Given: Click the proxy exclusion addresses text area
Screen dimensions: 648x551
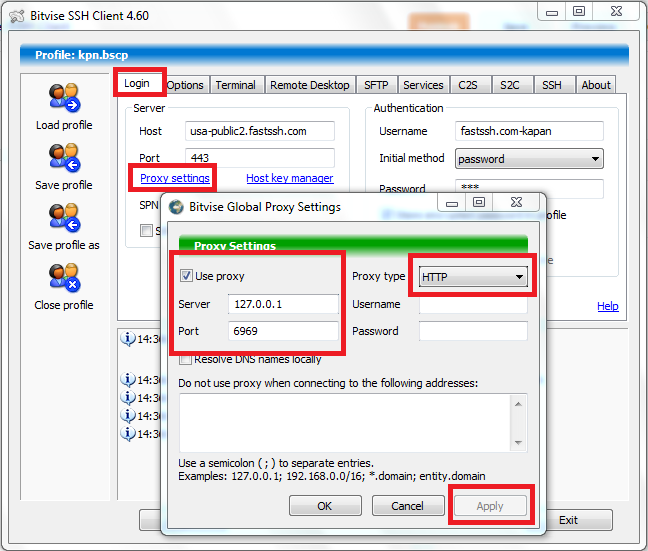Looking at the screenshot, I should [345, 423].
